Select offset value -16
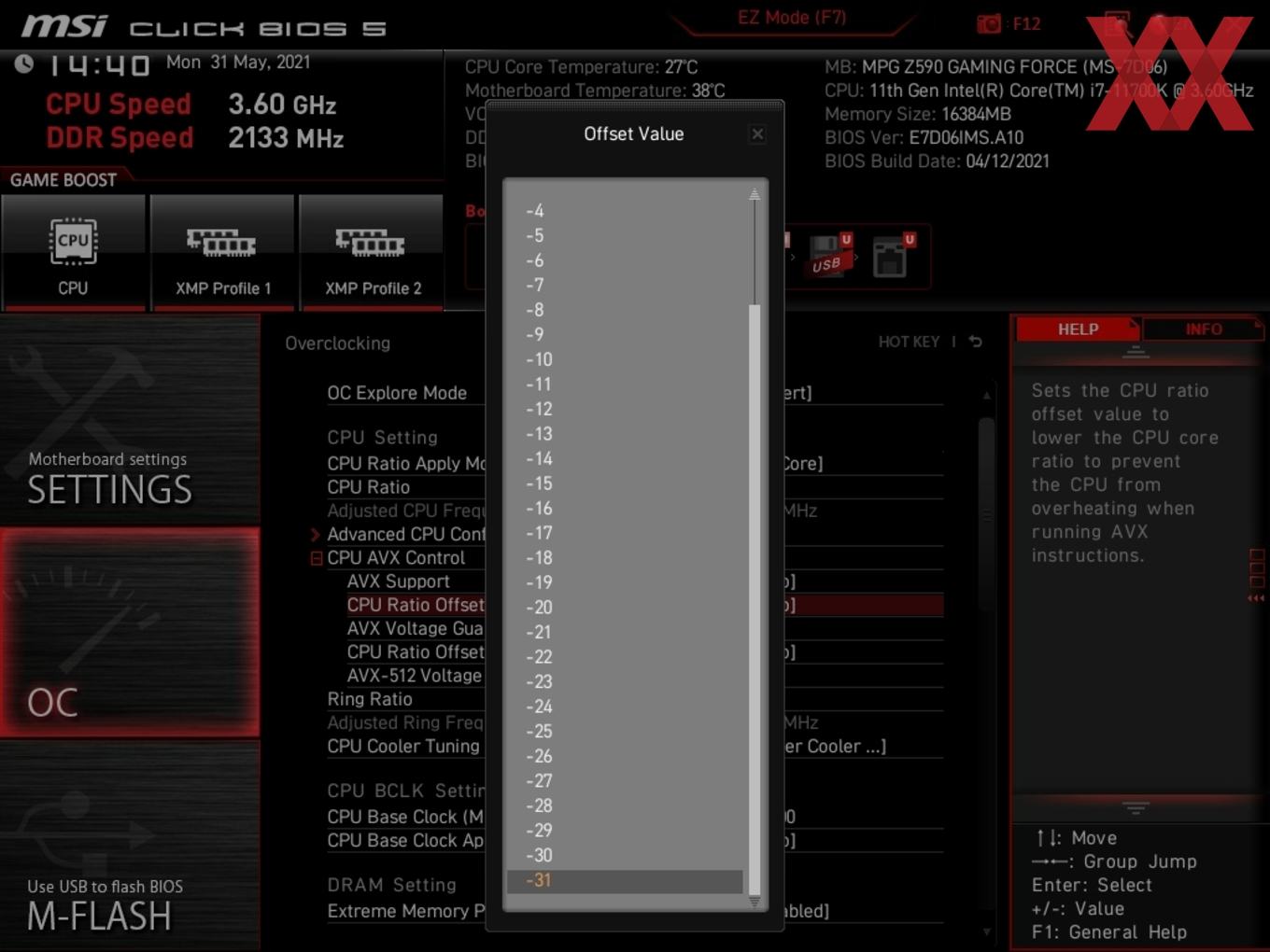The width and height of the screenshot is (1270, 952). [x=625, y=509]
